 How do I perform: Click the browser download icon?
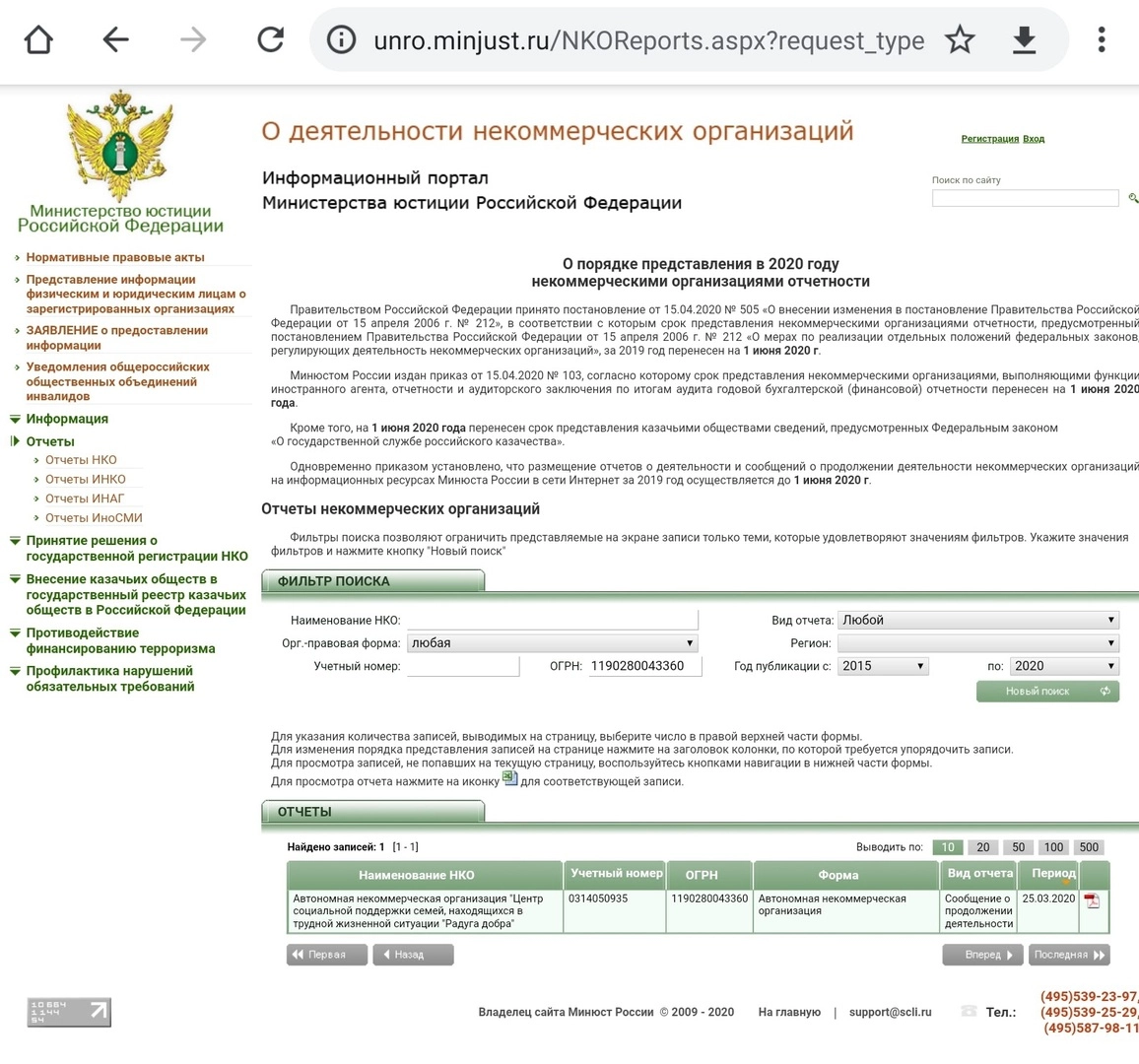click(1024, 40)
